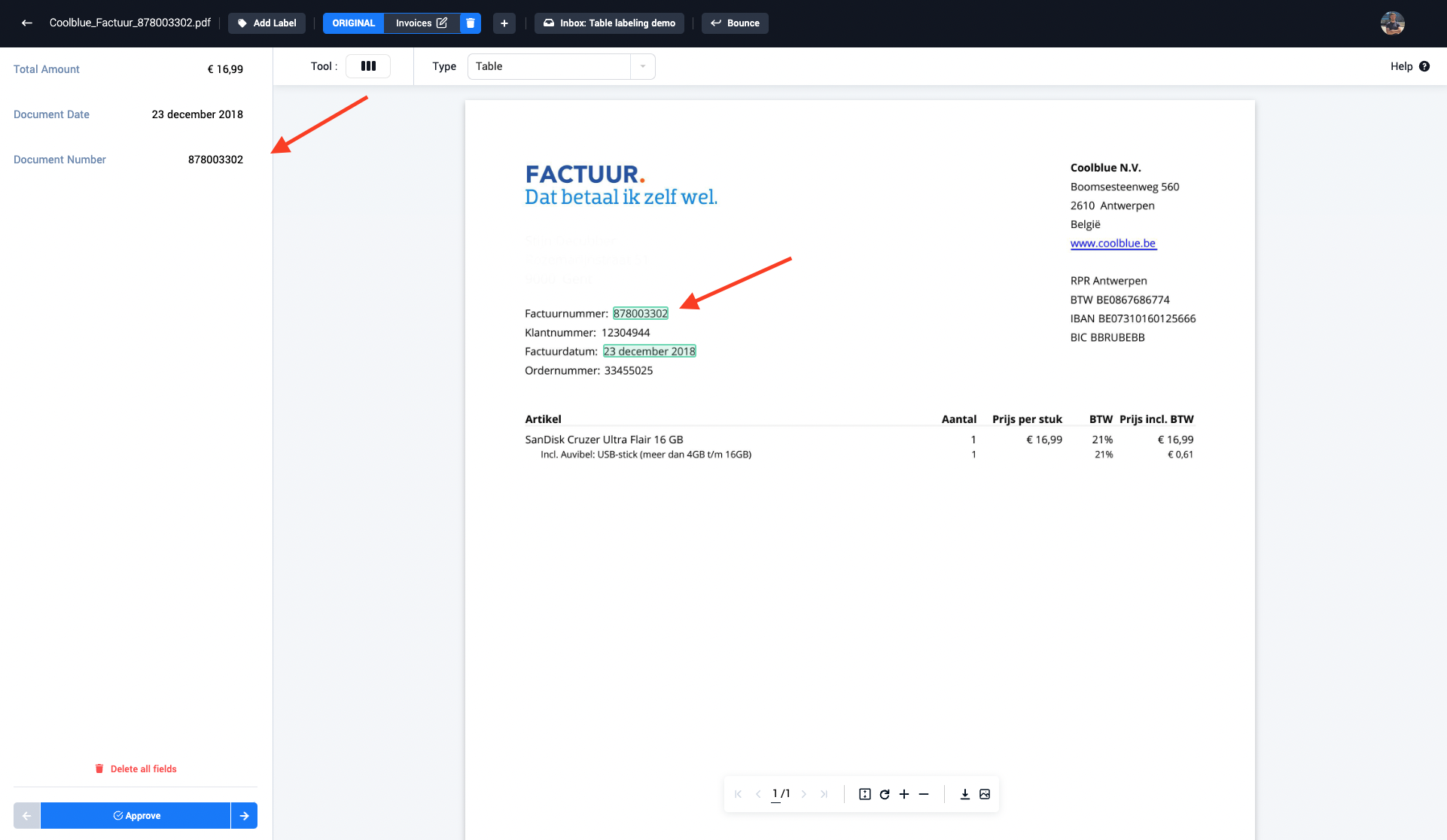Click the fullscreen/expand icon in toolbar
This screenshot has height=840, width=1447.
tap(864, 794)
